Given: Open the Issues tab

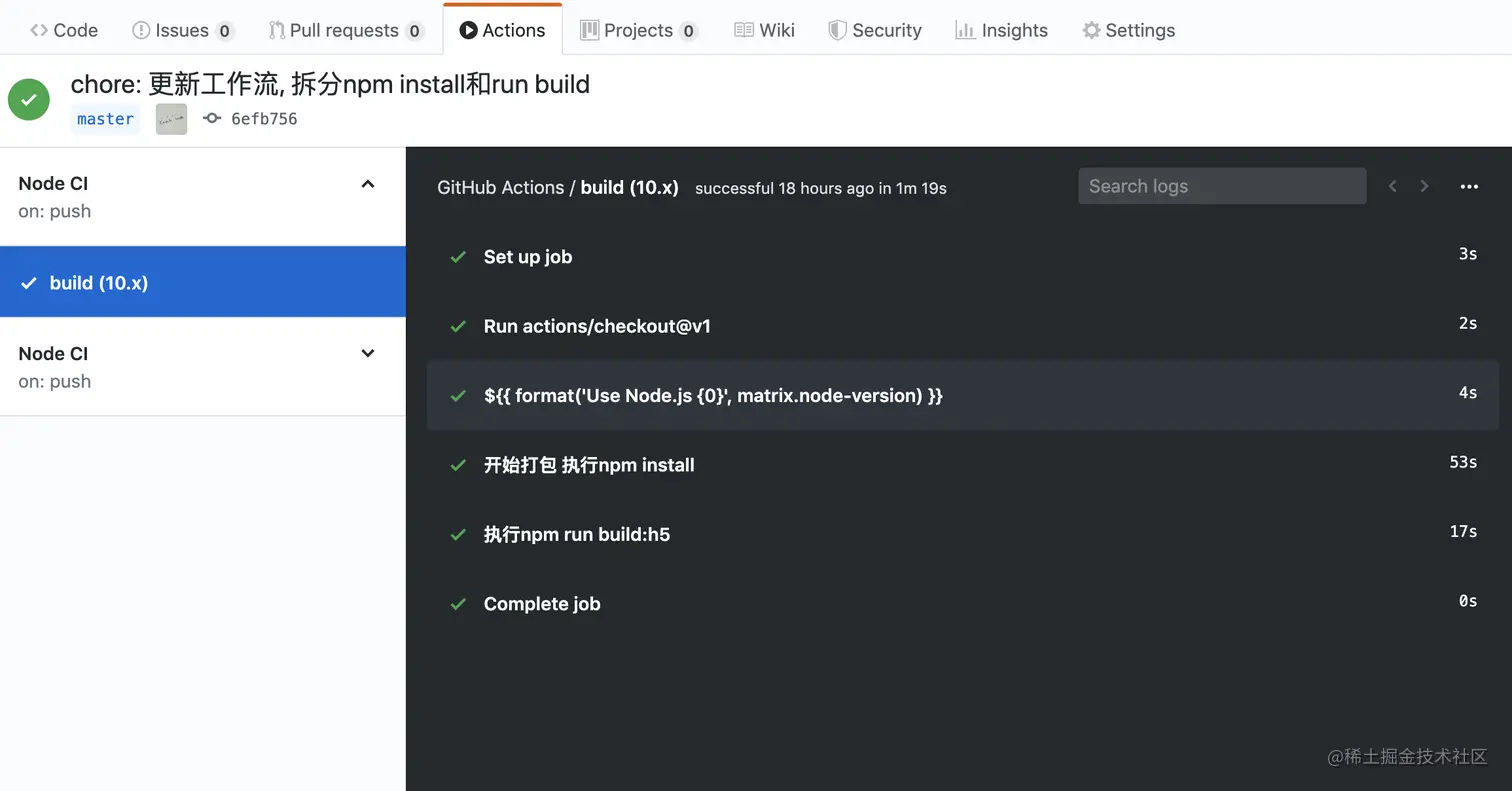Looking at the screenshot, I should point(182,29).
